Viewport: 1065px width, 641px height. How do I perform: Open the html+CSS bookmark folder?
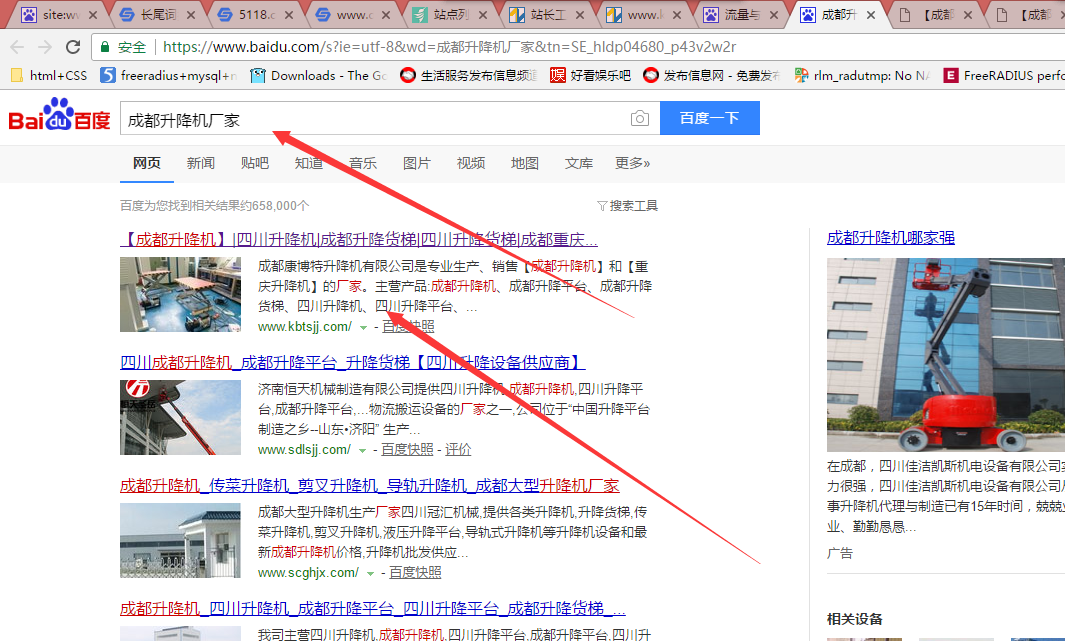pyautogui.click(x=49, y=75)
